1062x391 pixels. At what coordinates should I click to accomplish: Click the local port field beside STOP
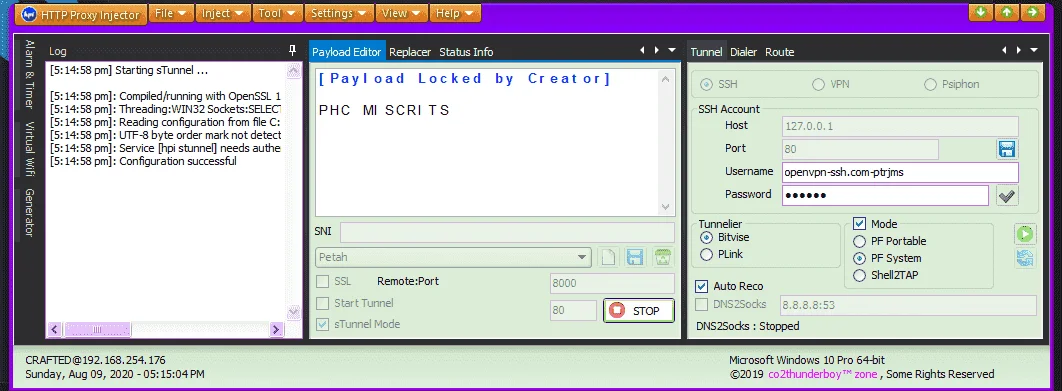pos(573,310)
